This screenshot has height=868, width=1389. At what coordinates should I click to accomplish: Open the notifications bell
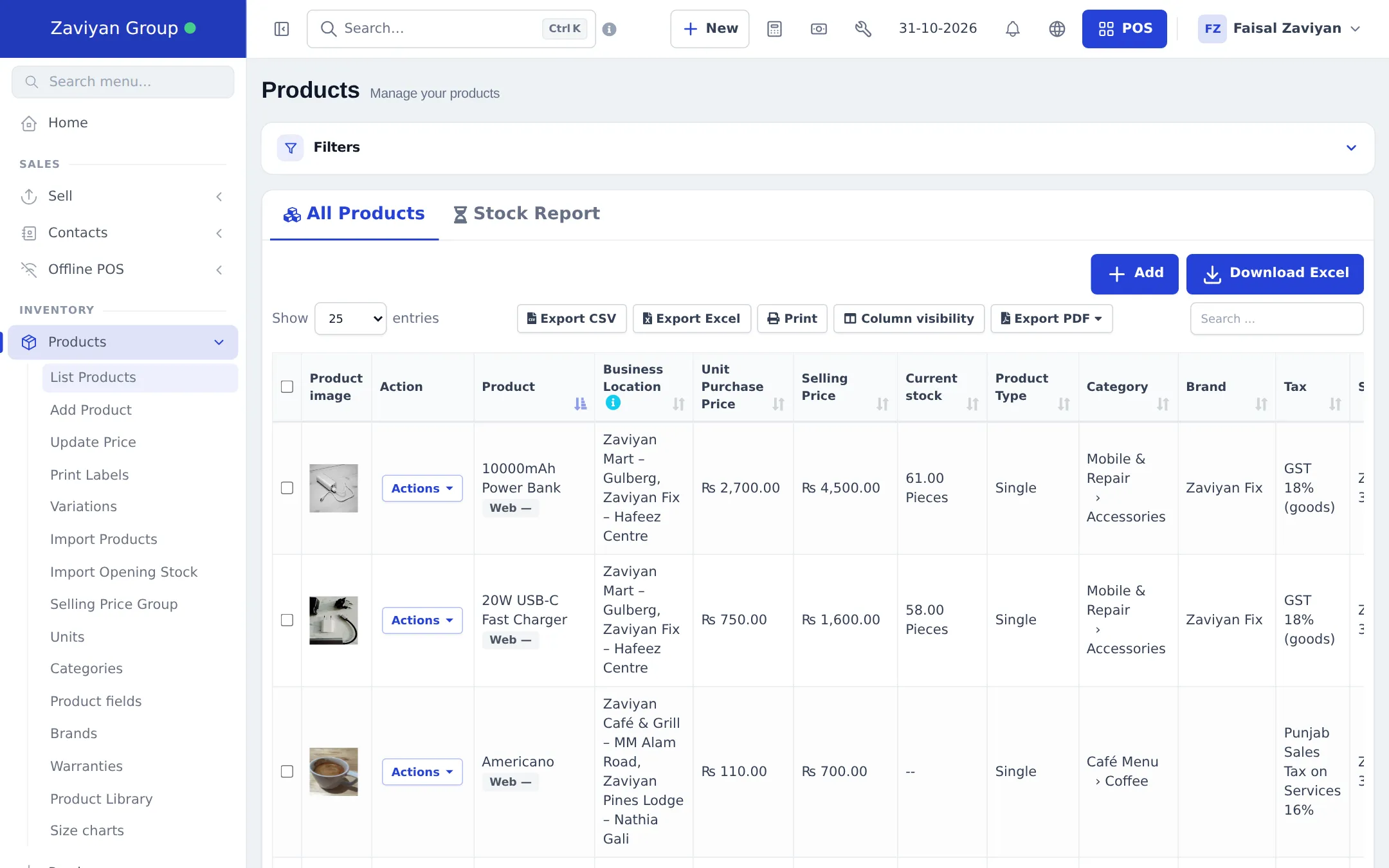click(1013, 29)
